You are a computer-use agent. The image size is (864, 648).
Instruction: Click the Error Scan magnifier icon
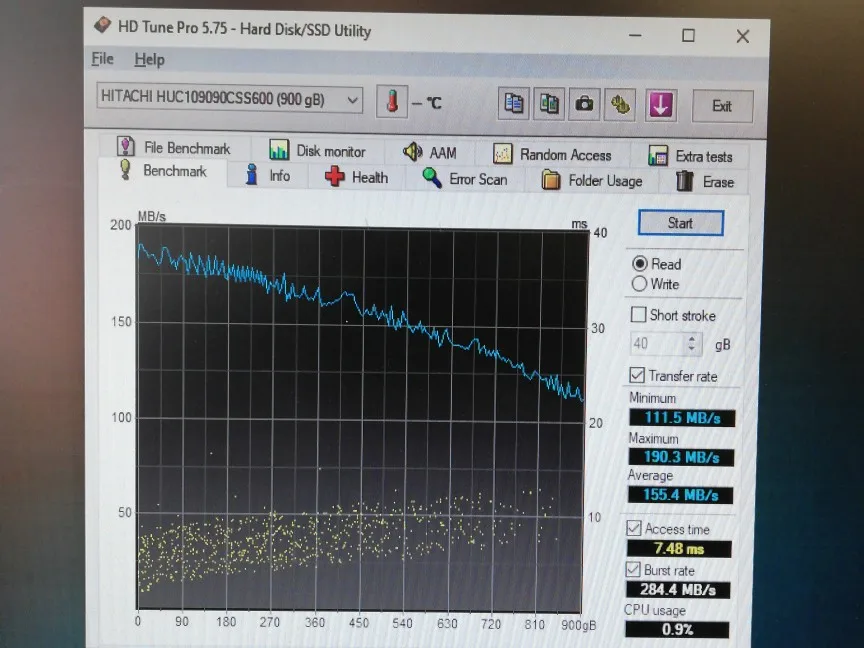click(431, 178)
